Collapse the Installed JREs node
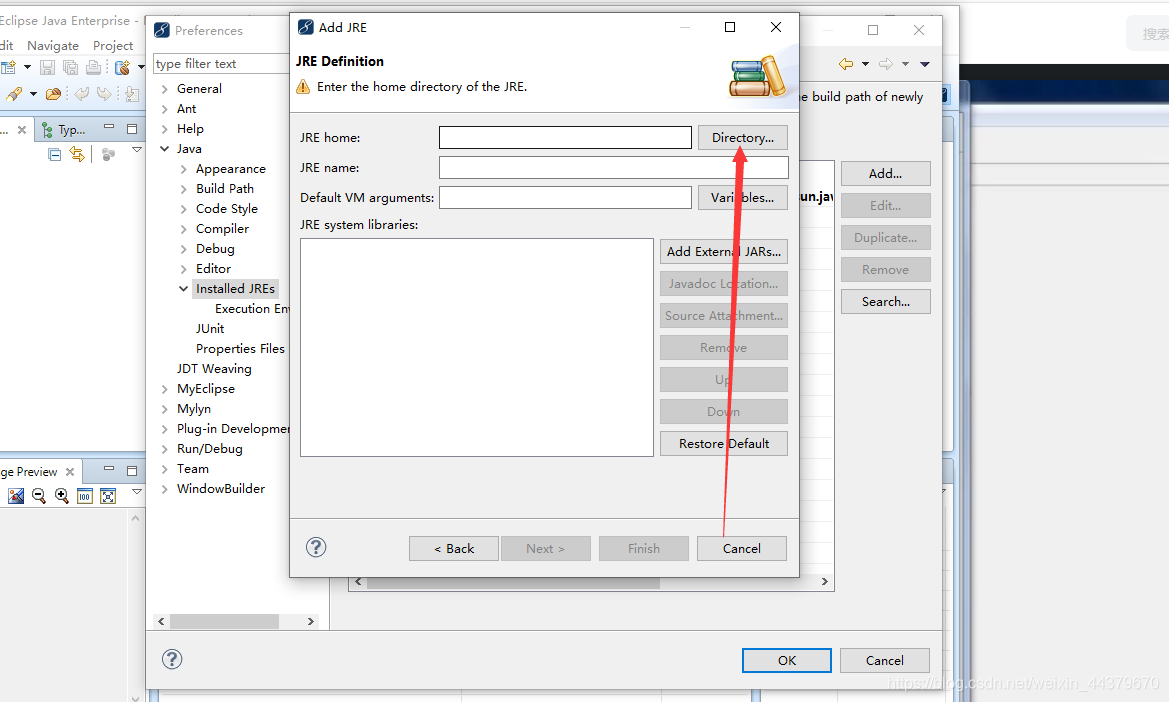This screenshot has height=702, width=1169. tap(183, 288)
